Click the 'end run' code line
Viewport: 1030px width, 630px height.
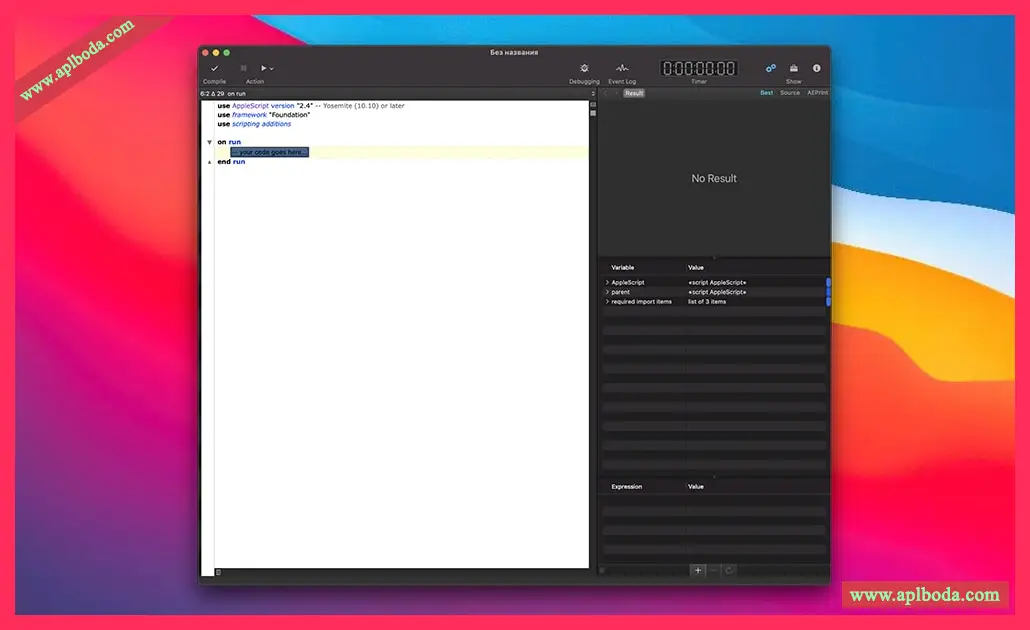coord(231,162)
